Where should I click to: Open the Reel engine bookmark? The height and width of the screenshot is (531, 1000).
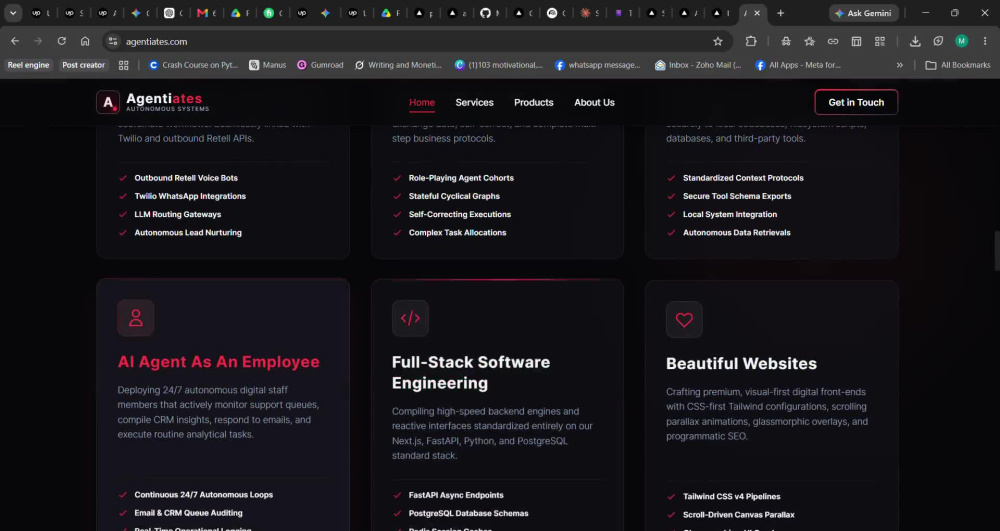[28, 65]
